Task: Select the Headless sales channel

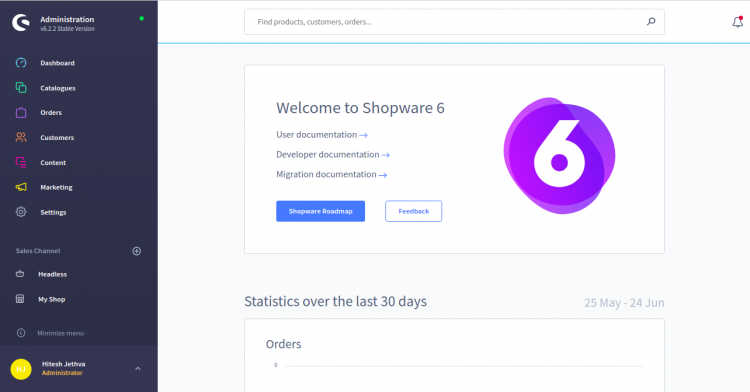Action: [x=53, y=274]
